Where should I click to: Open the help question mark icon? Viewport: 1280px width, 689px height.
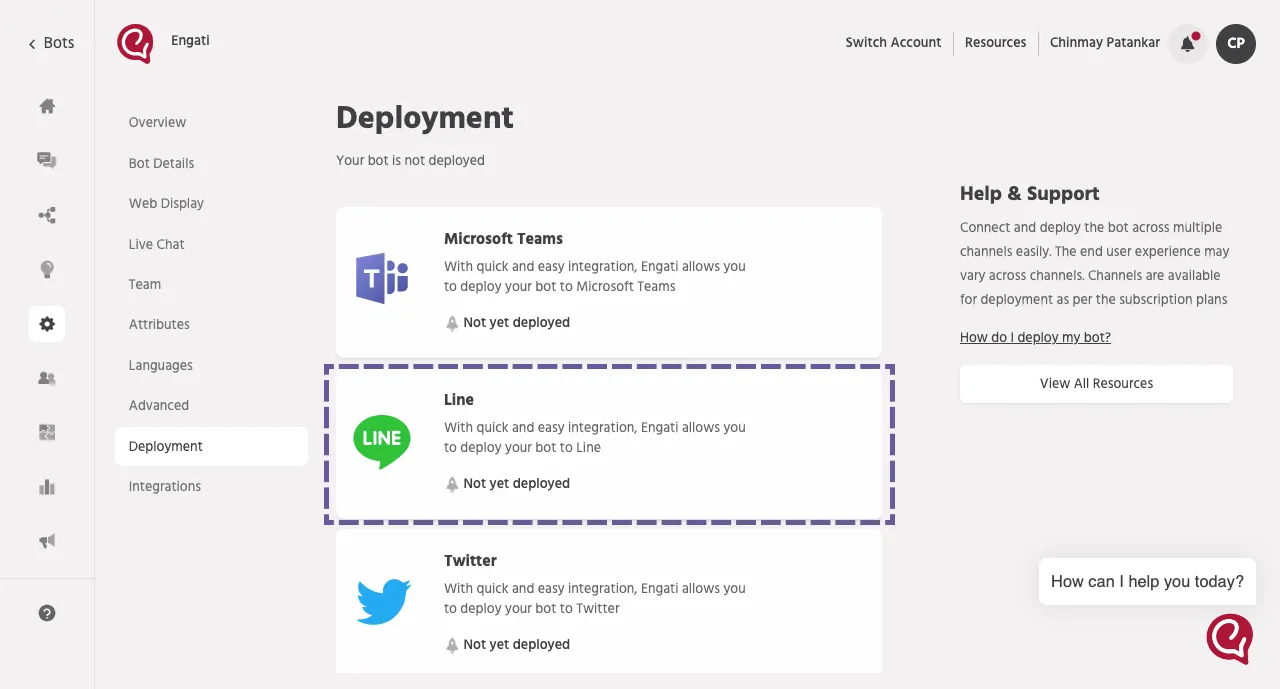[47, 614]
